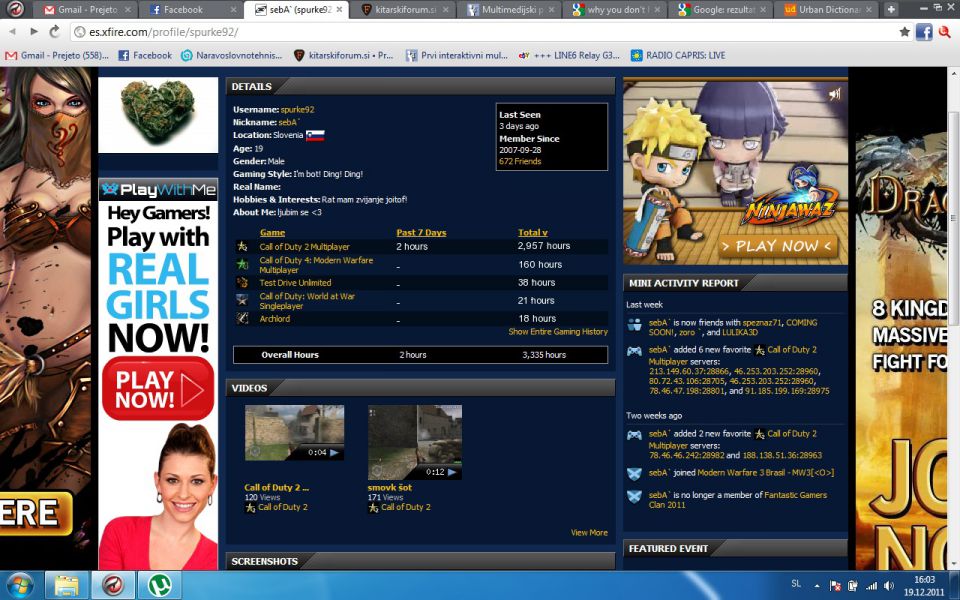
Task: Close the Gmail tab
Action: pyautogui.click(x=127, y=10)
